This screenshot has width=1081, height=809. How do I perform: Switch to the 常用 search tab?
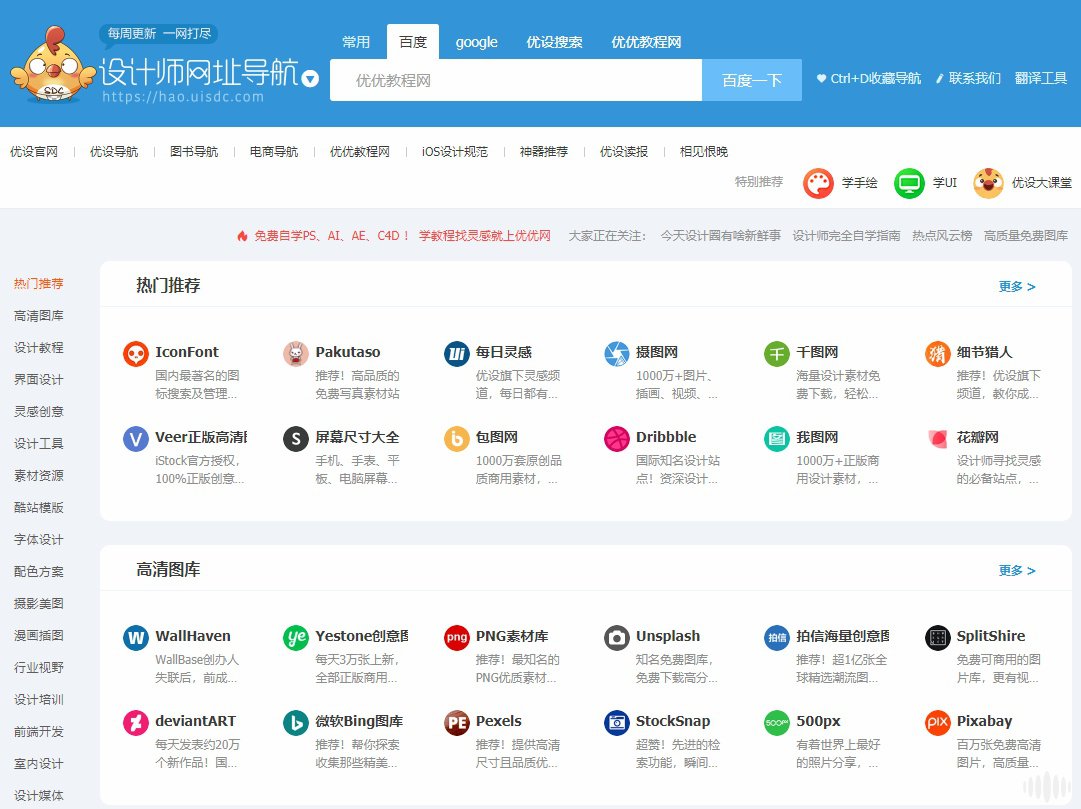pos(356,42)
